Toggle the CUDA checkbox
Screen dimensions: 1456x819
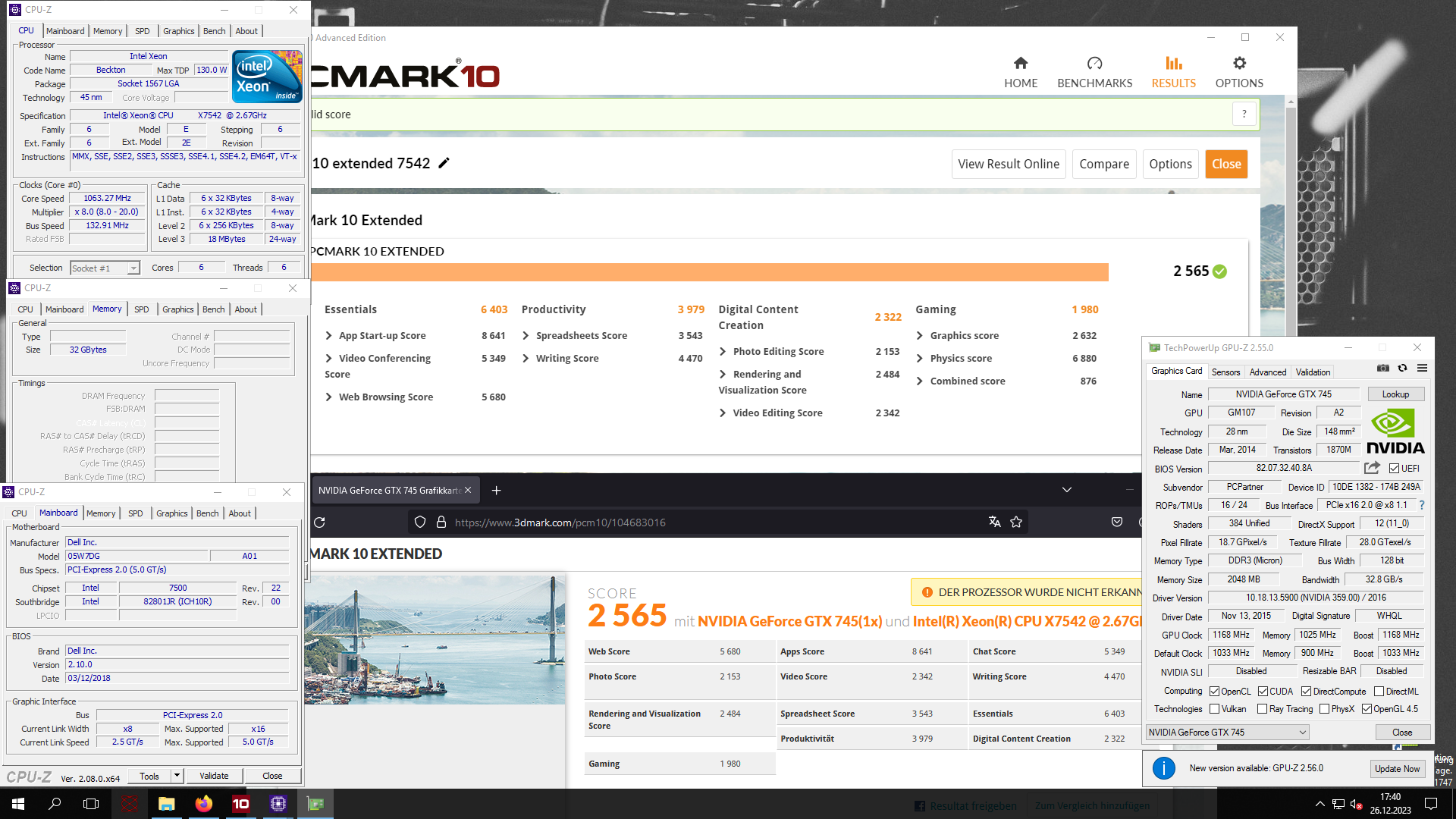pyautogui.click(x=1263, y=692)
